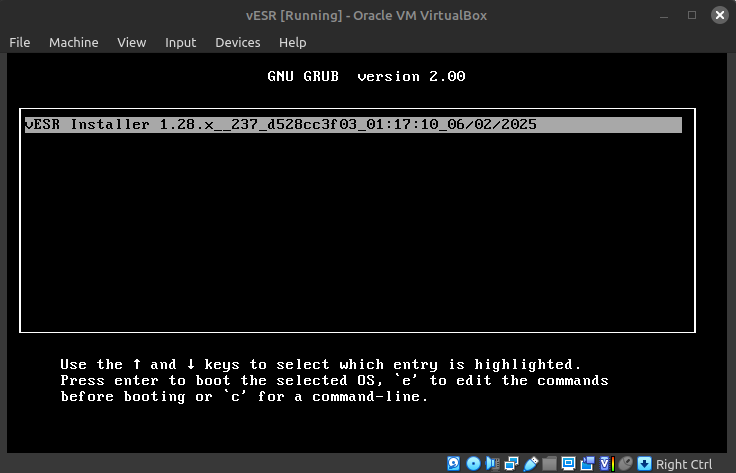Click the display settings status icon
The image size is (736, 473).
[x=568, y=464]
